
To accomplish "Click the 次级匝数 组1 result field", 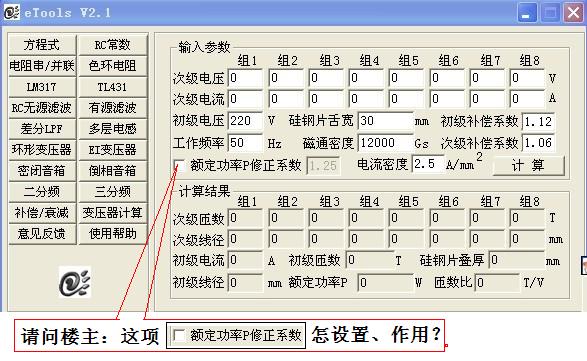I will [245, 218].
